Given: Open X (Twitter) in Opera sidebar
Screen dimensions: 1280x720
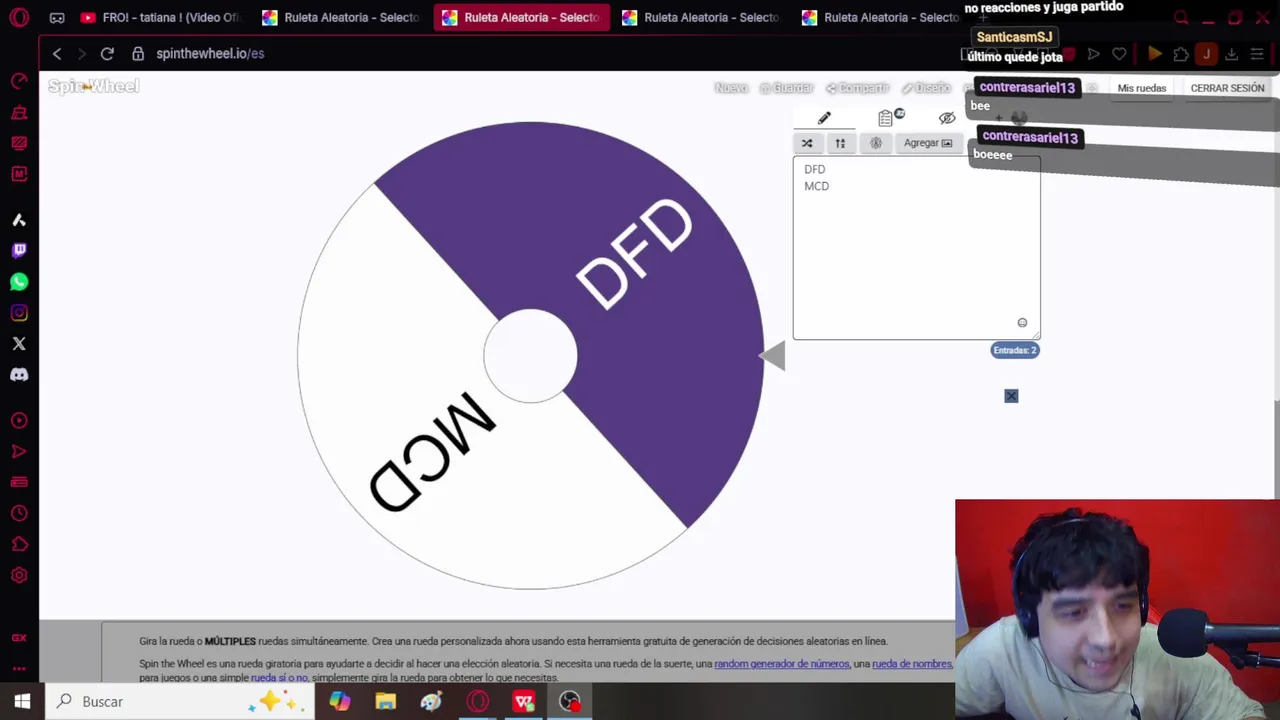Looking at the screenshot, I should [19, 344].
